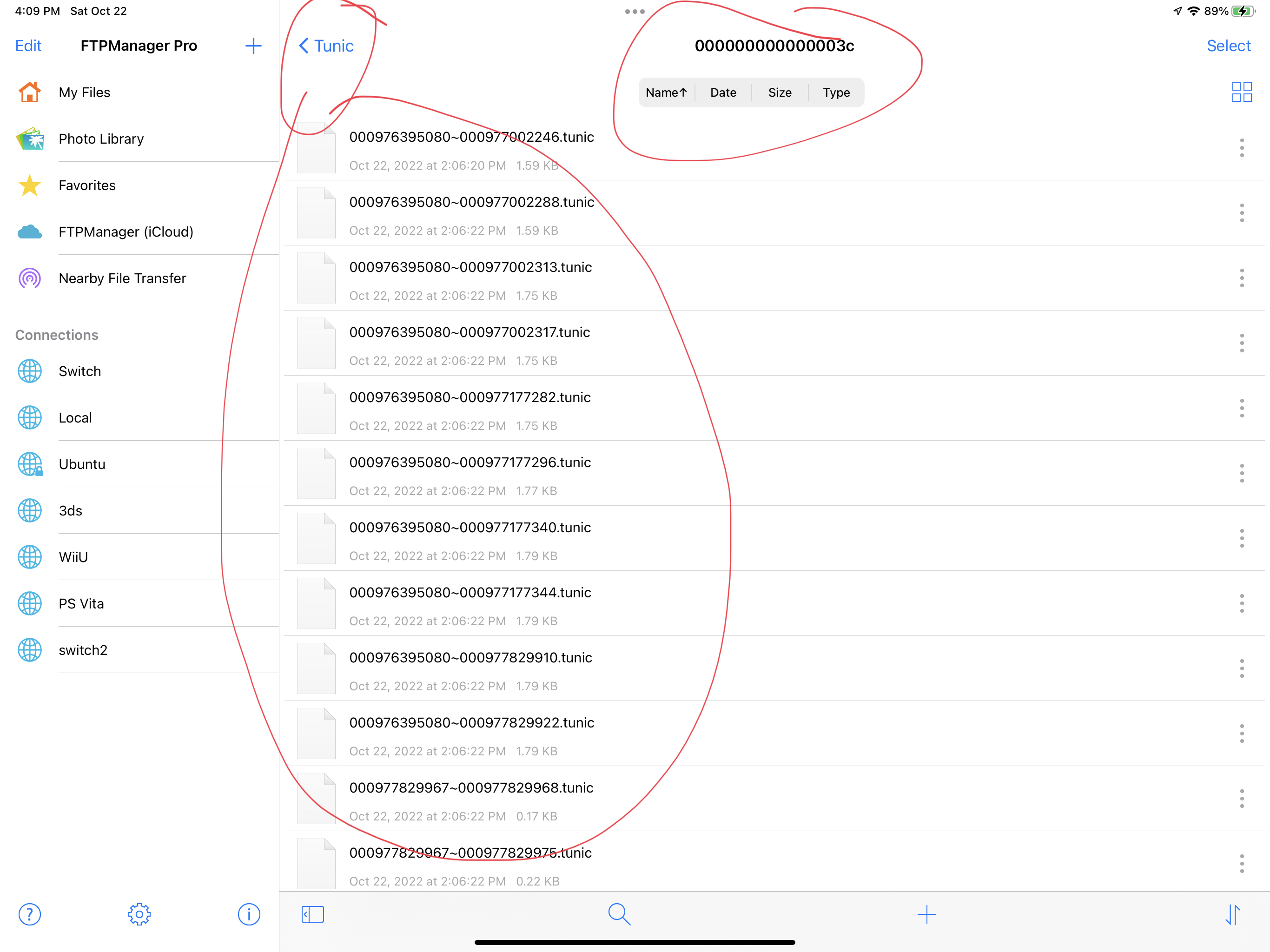Screen dimensions: 1270x952
Task: Open file 000976395080~000977177340.tunic
Action: pyautogui.click(x=774, y=538)
